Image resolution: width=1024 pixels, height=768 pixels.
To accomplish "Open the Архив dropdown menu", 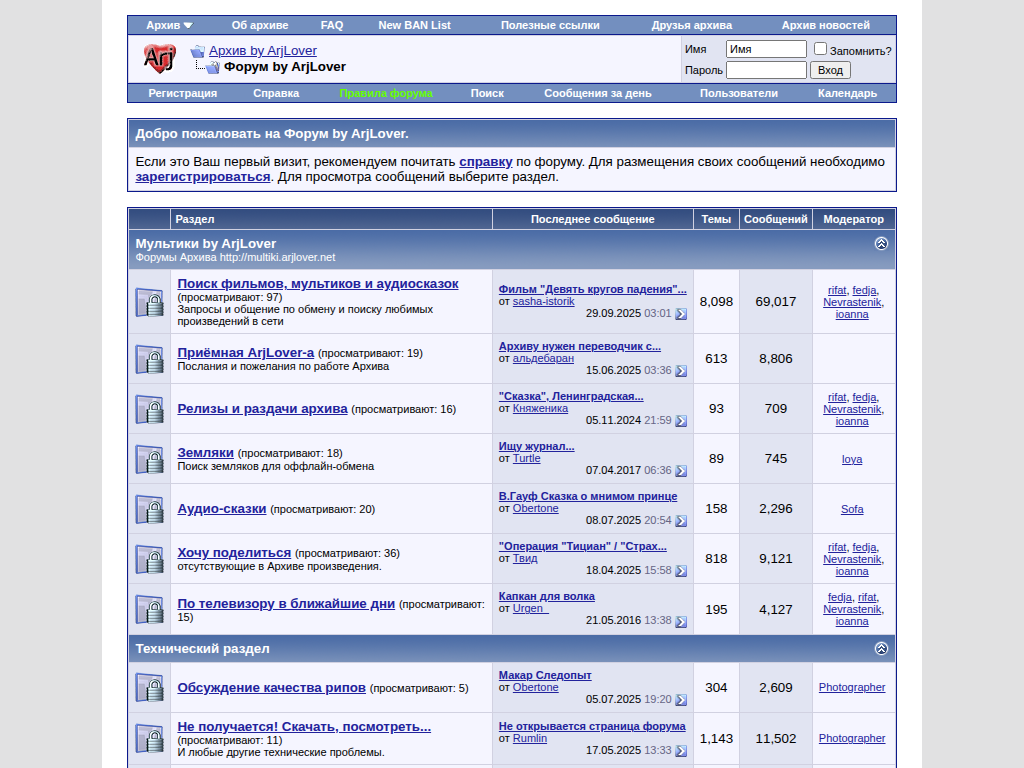I will [x=169, y=25].
